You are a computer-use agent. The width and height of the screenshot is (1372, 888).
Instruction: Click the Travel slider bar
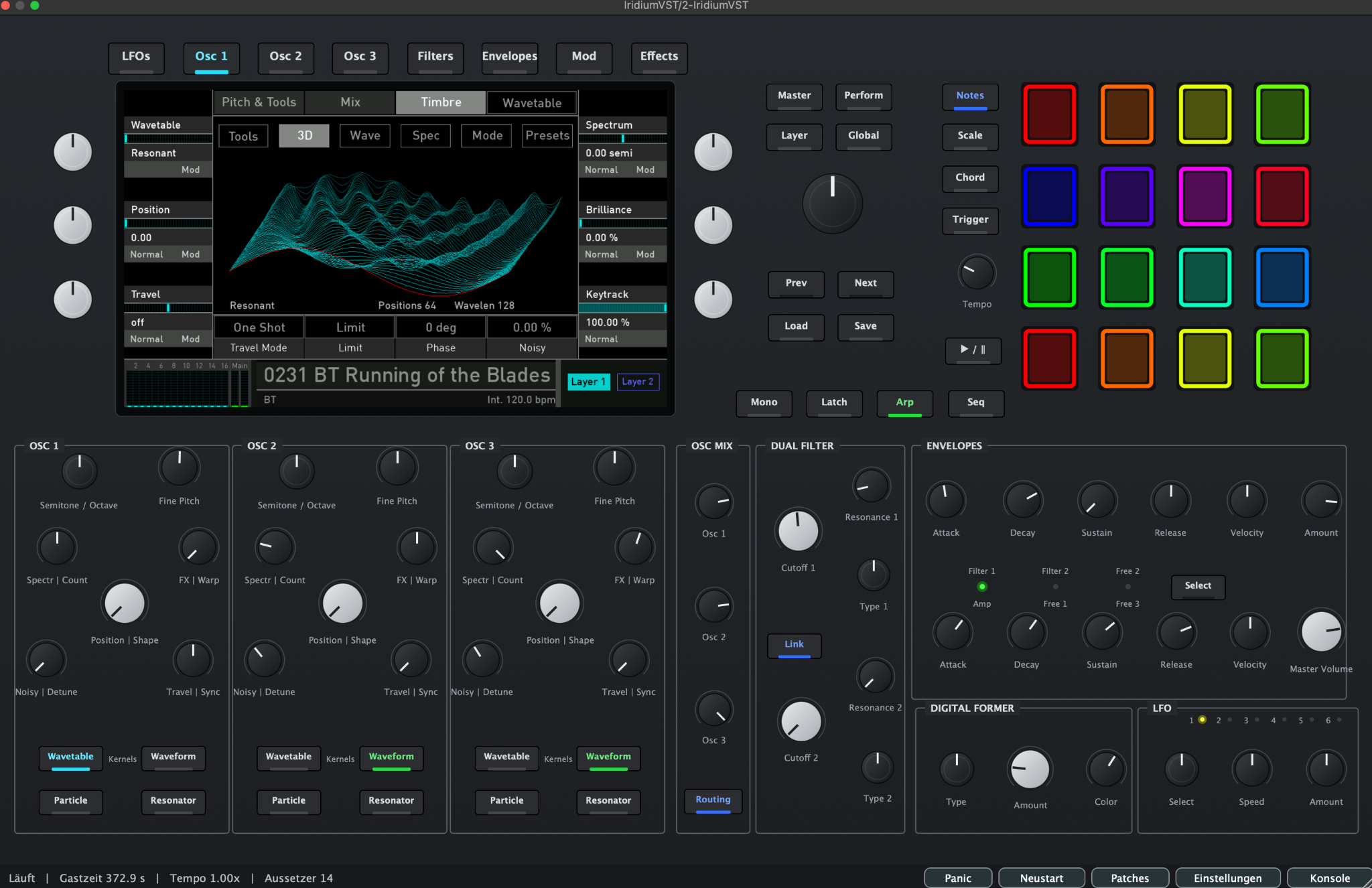point(168,307)
